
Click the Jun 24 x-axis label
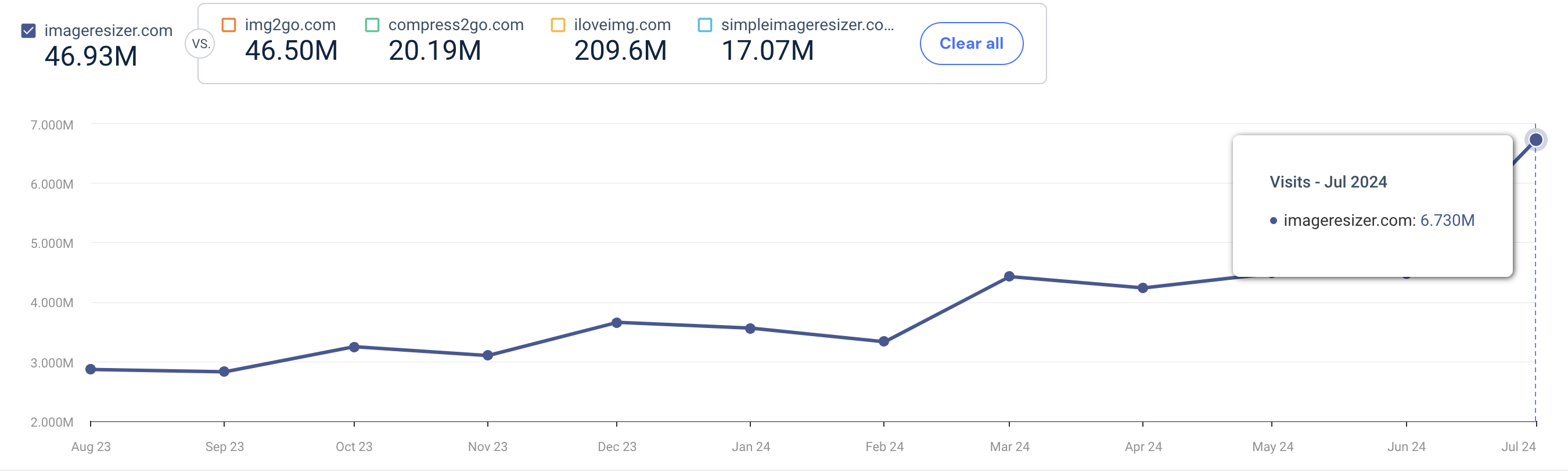pyautogui.click(x=1406, y=447)
